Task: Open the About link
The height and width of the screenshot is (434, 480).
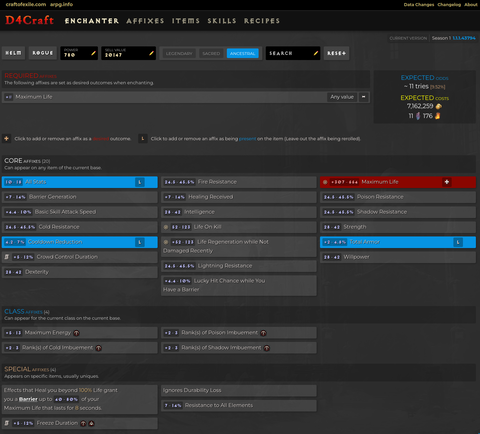Action: [x=471, y=5]
